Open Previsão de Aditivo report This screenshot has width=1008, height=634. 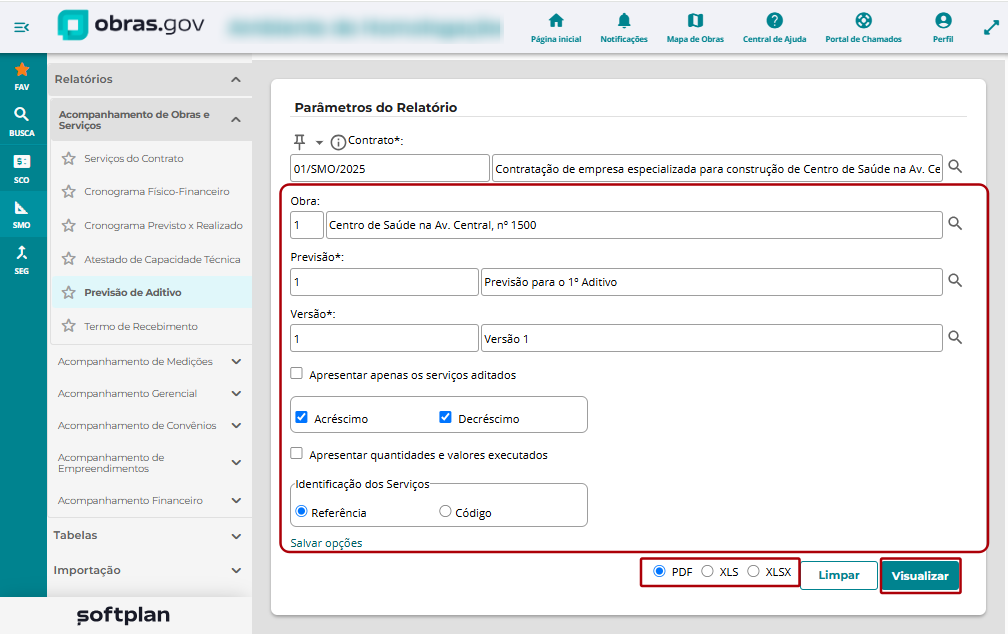coord(132,293)
